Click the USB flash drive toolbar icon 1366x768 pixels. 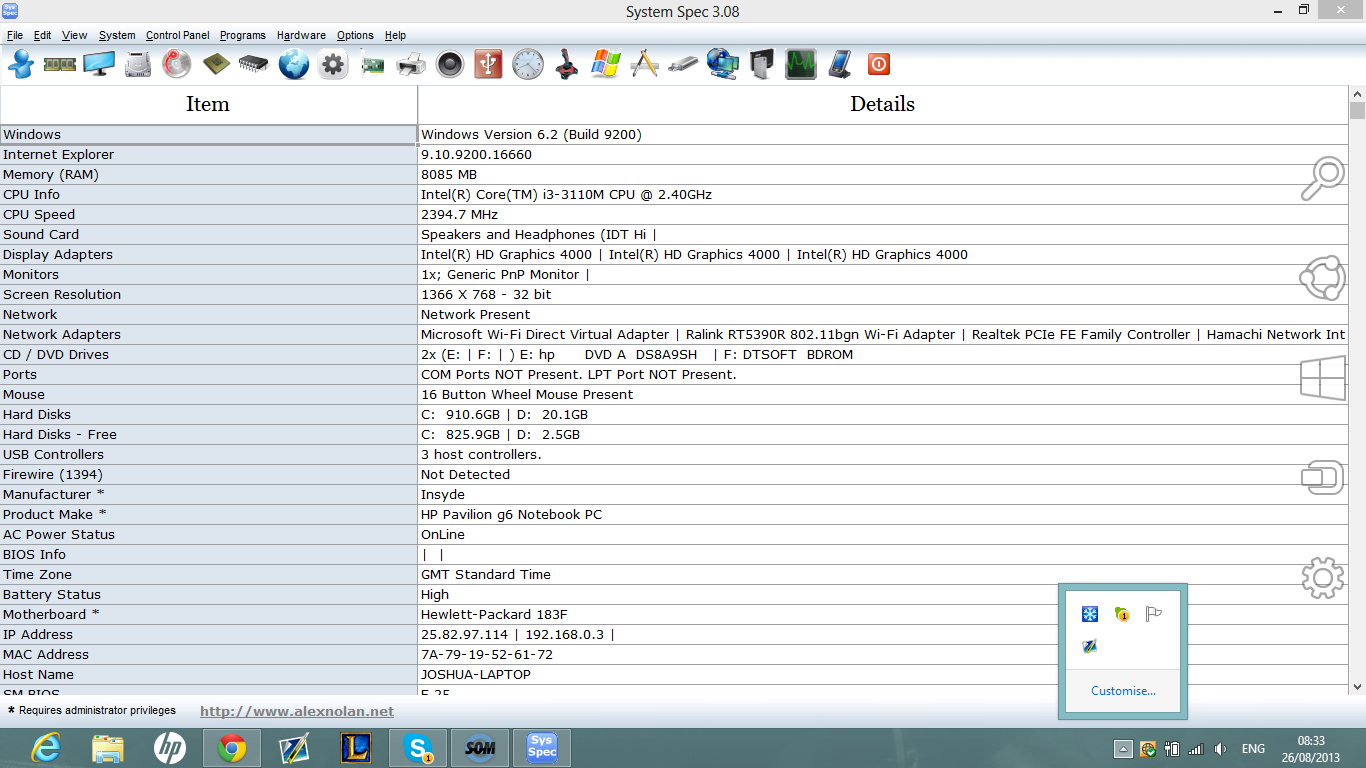[x=684, y=65]
